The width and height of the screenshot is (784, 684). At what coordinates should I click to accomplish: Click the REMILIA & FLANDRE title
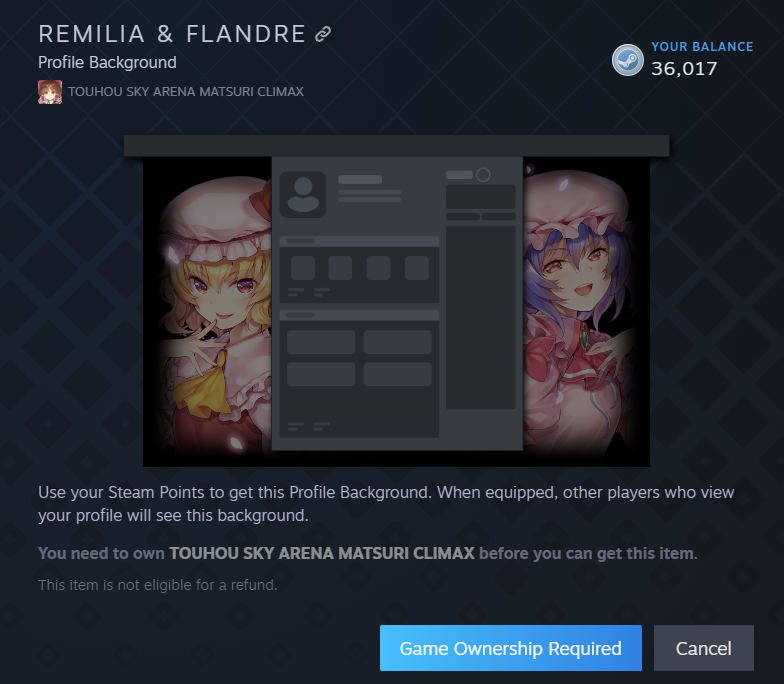(172, 34)
